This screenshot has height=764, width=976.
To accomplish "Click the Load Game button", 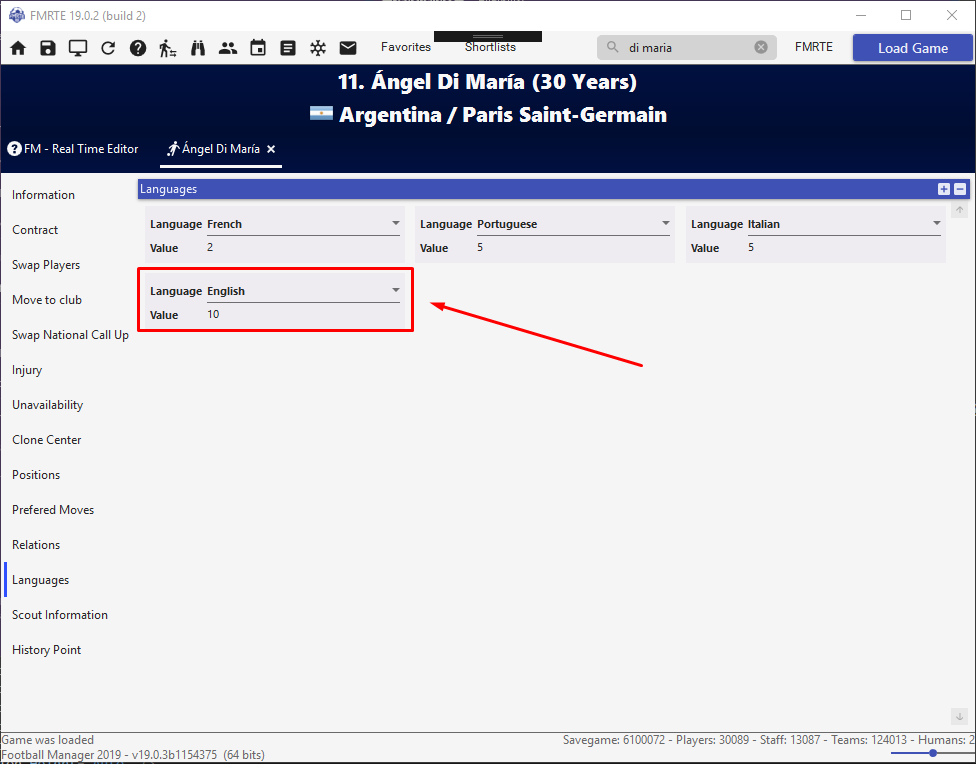I will pyautogui.click(x=913, y=48).
